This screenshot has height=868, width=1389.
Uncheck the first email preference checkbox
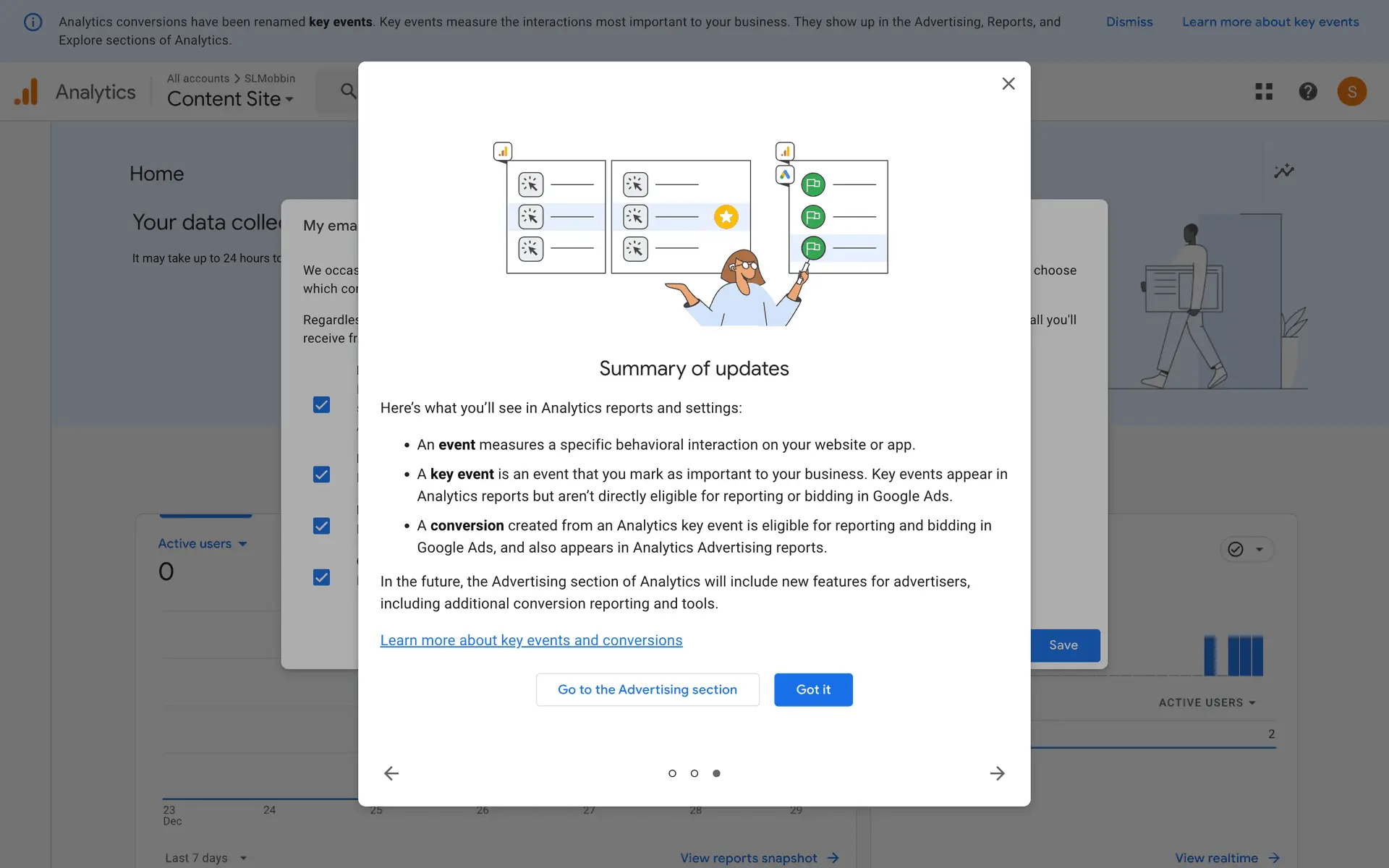[321, 405]
